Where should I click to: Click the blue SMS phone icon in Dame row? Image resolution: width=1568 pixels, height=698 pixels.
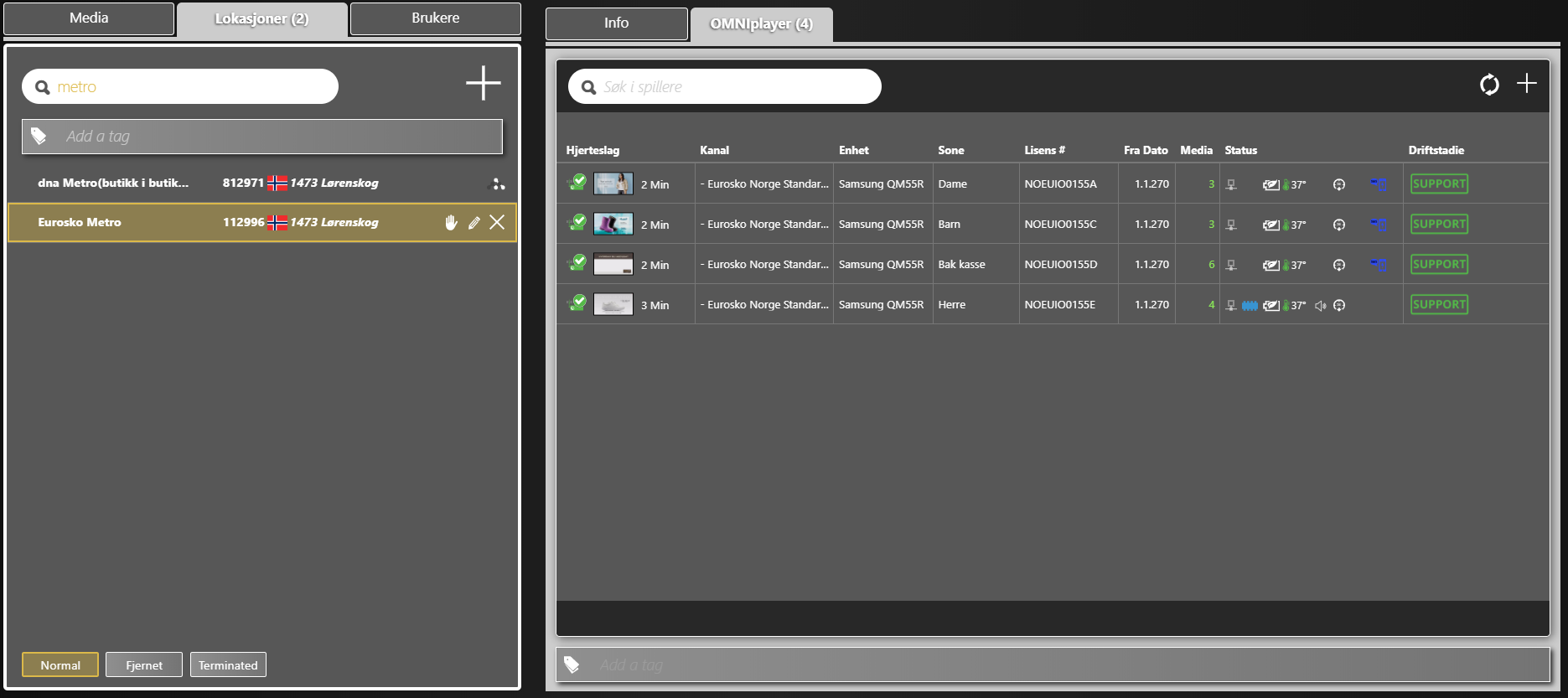click(x=1378, y=184)
